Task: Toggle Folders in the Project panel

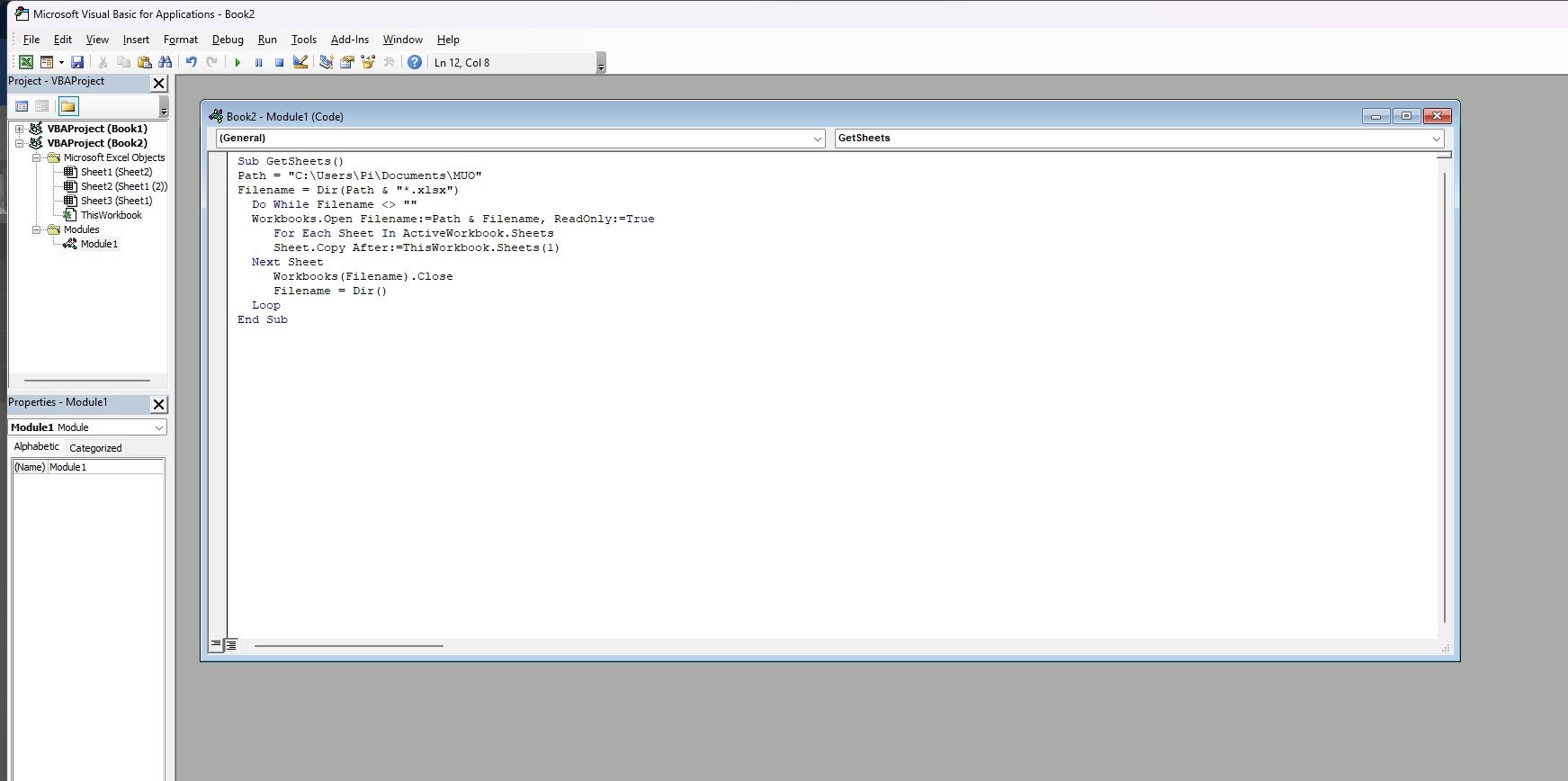Action: click(x=68, y=106)
